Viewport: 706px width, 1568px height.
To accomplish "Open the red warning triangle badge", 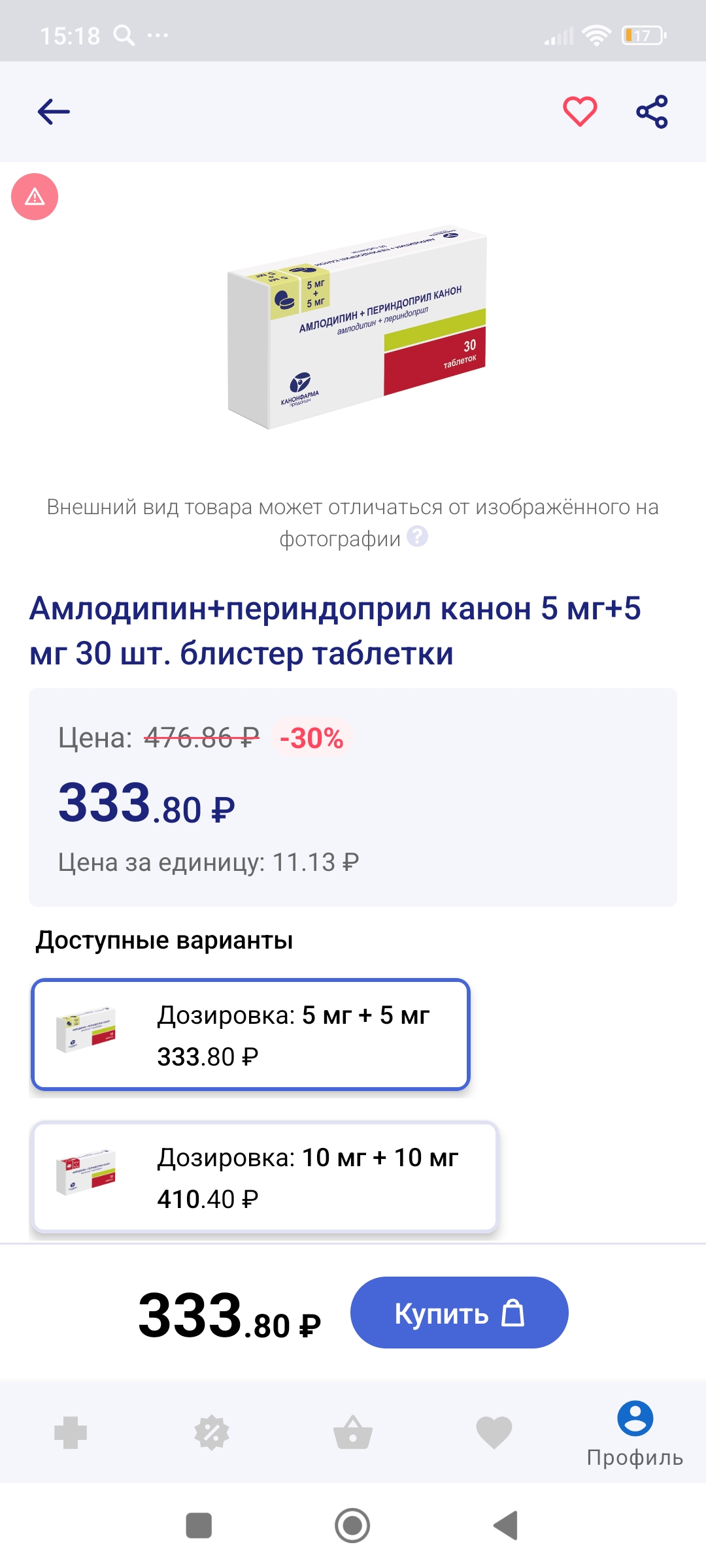I will coord(35,197).
